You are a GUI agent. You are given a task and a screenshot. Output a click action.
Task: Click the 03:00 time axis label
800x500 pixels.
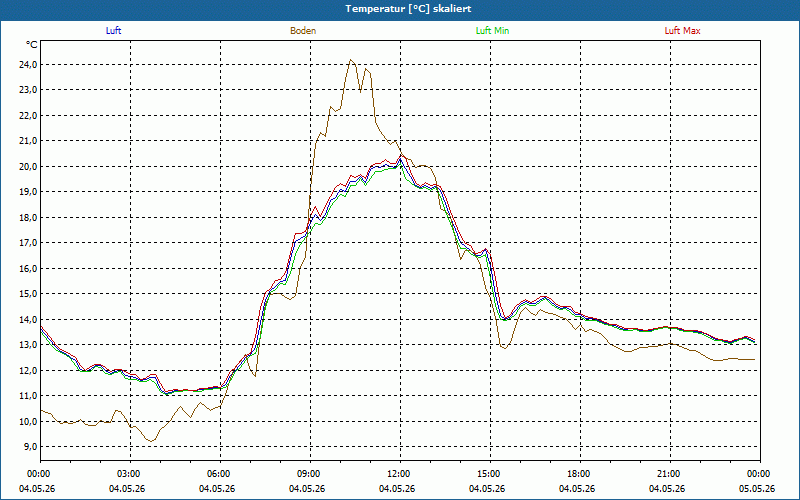[131, 474]
